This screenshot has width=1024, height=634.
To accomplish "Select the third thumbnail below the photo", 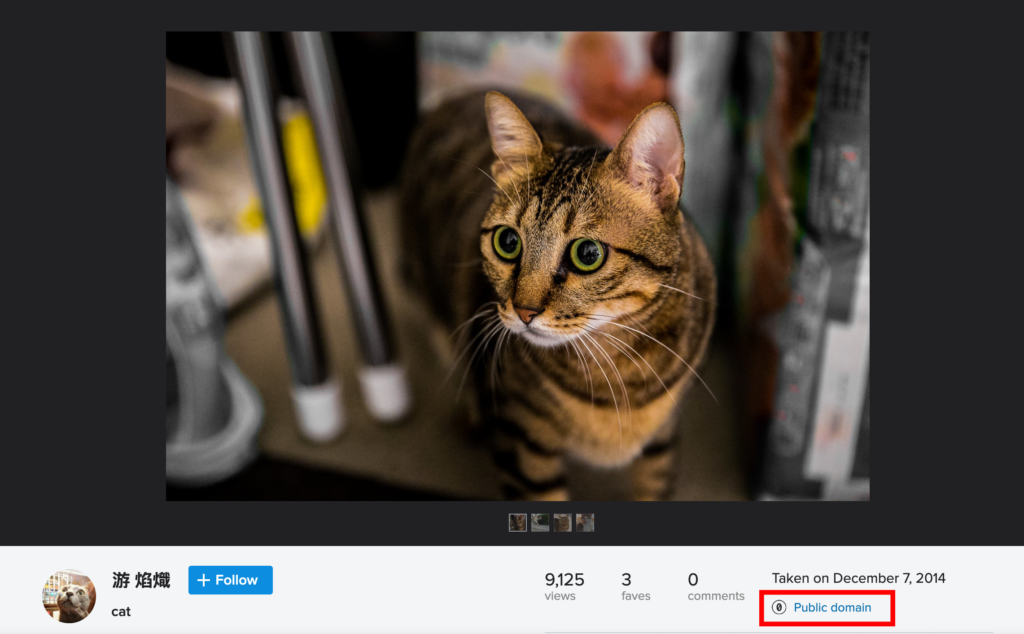I will coord(563,523).
